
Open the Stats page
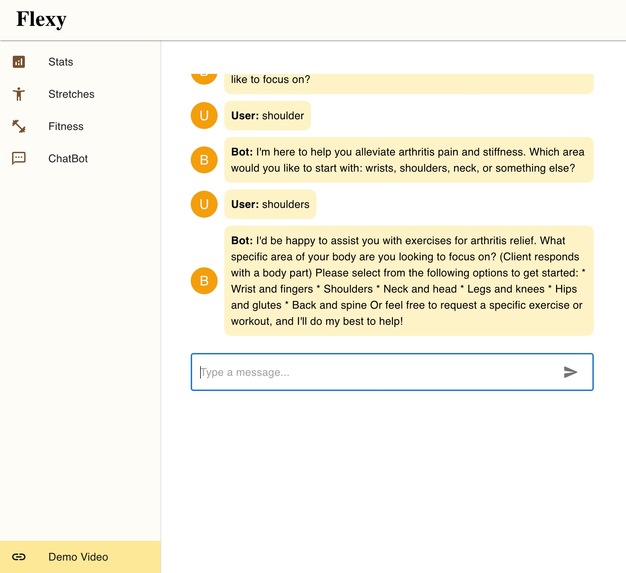point(80,62)
